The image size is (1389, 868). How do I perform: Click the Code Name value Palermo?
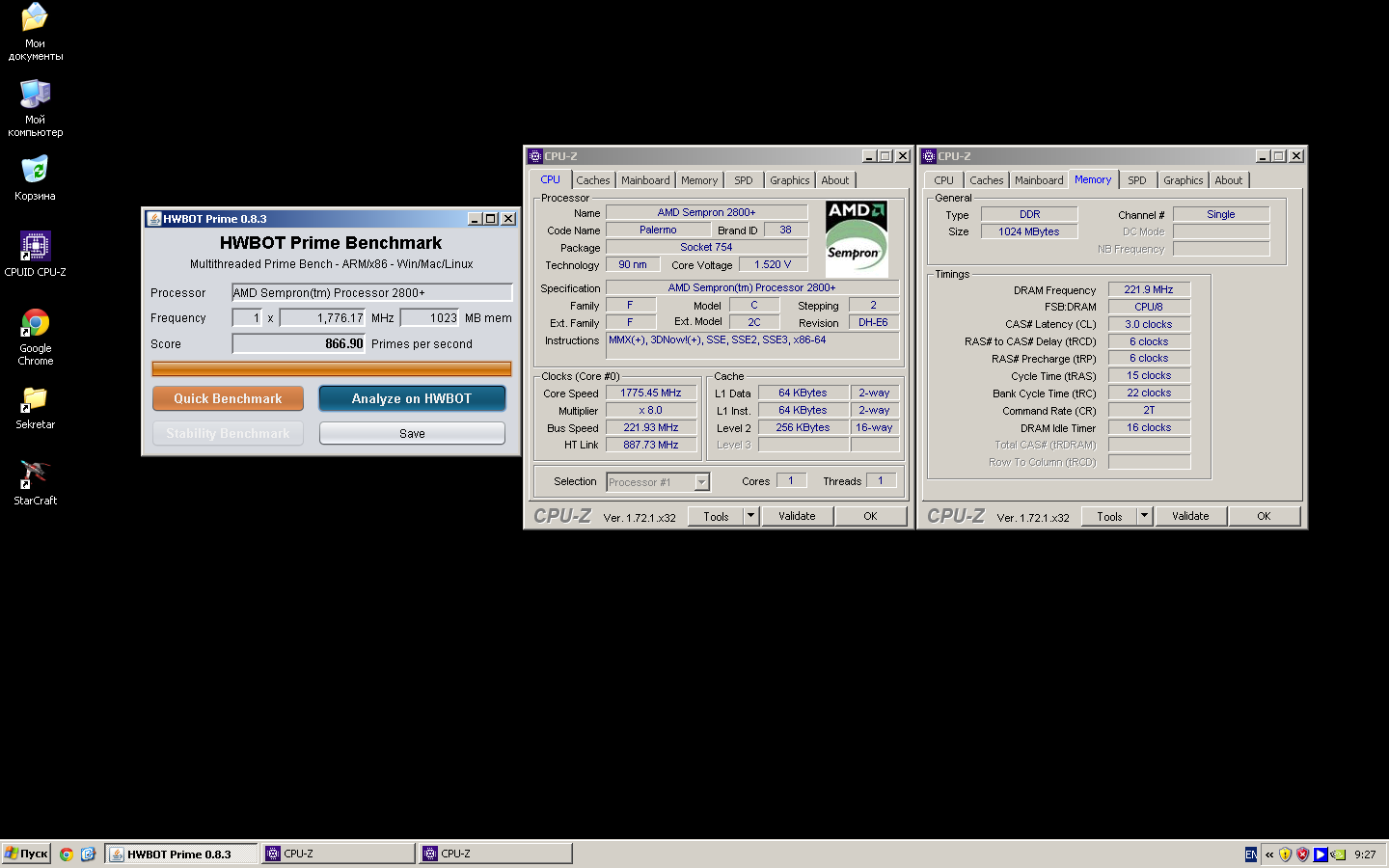[658, 230]
